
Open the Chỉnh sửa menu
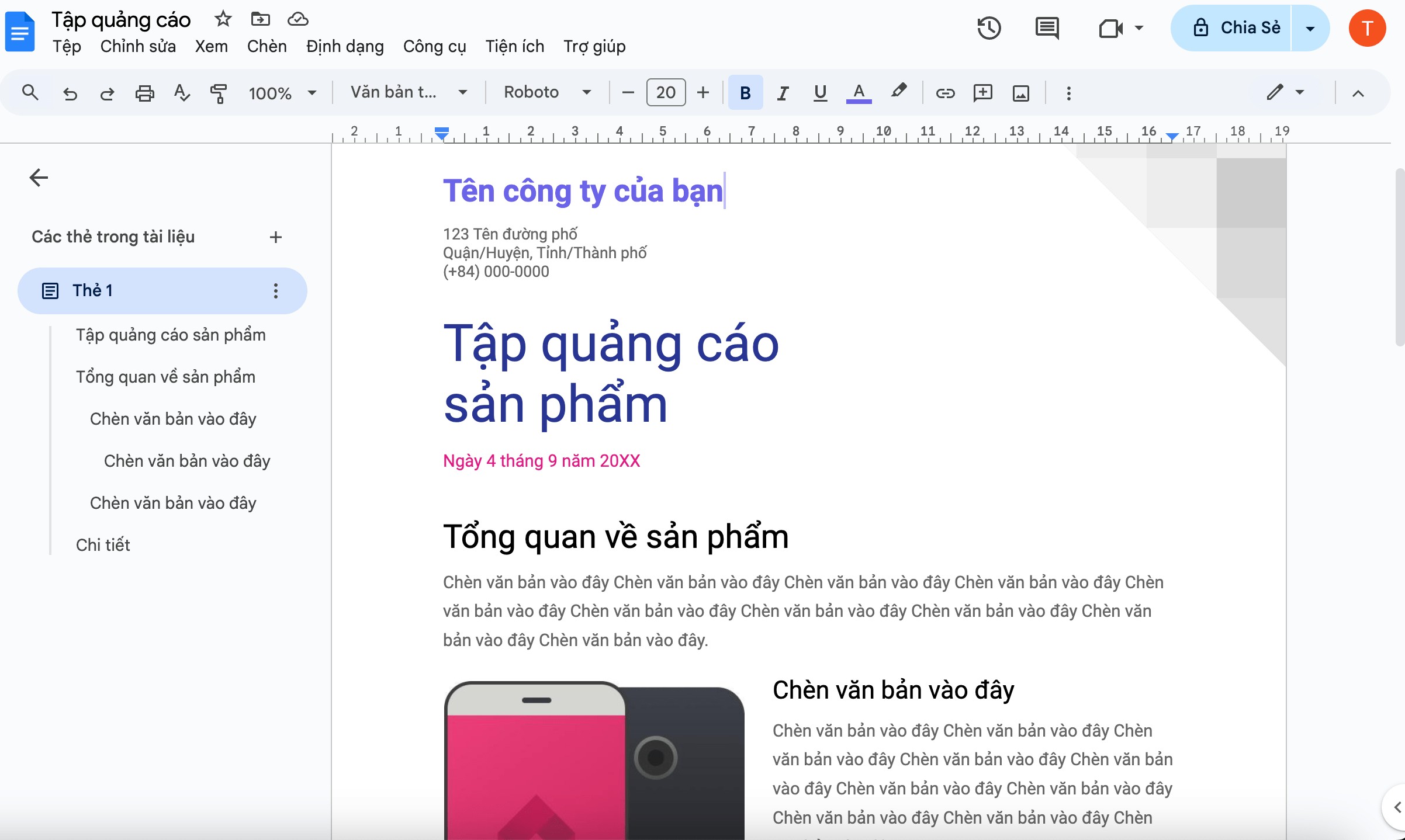pyautogui.click(x=138, y=46)
